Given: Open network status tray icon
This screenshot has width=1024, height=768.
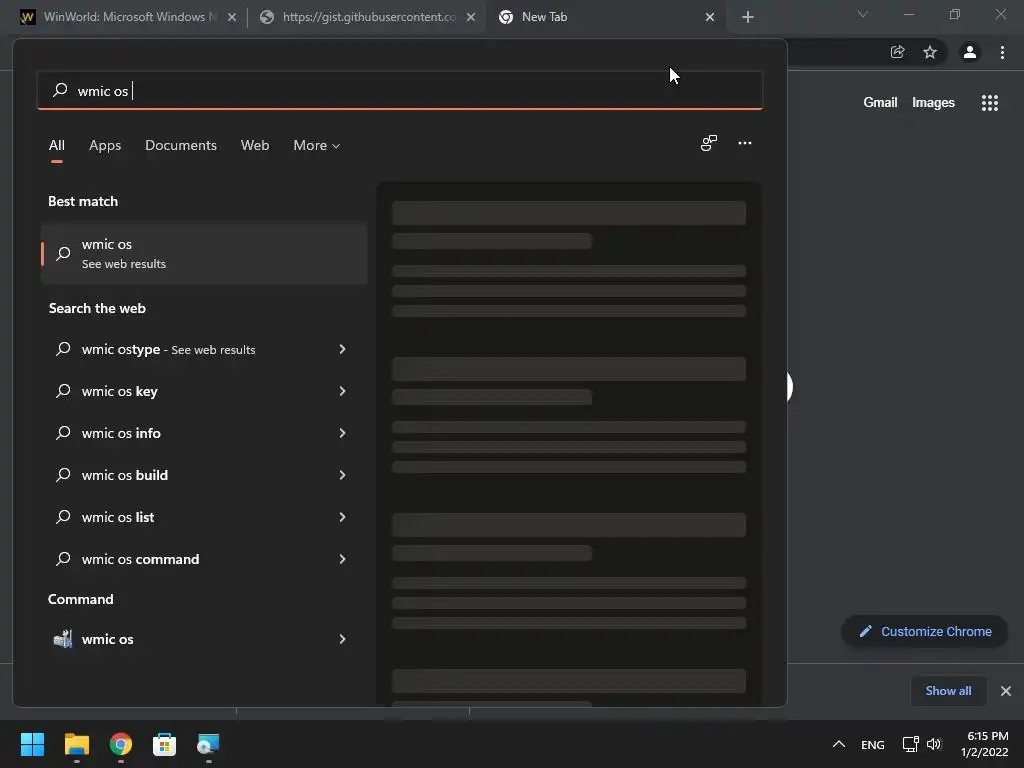Looking at the screenshot, I should click(910, 744).
